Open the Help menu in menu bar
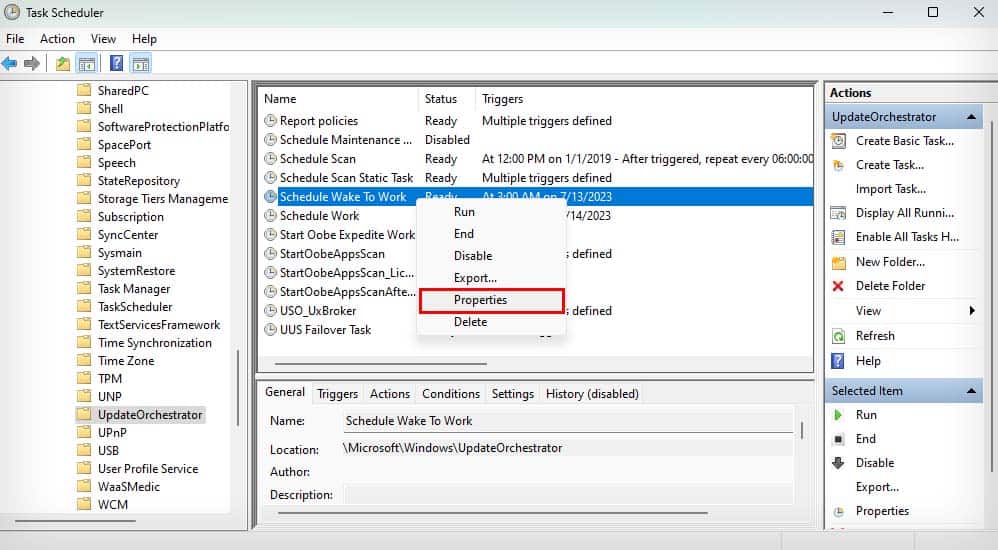The image size is (998, 550). pyautogui.click(x=144, y=39)
